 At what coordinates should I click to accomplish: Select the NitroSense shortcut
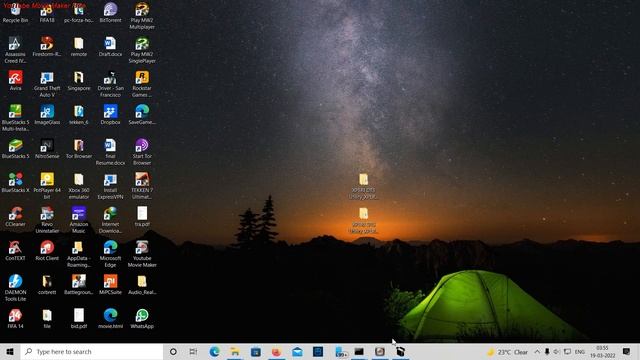tap(47, 148)
